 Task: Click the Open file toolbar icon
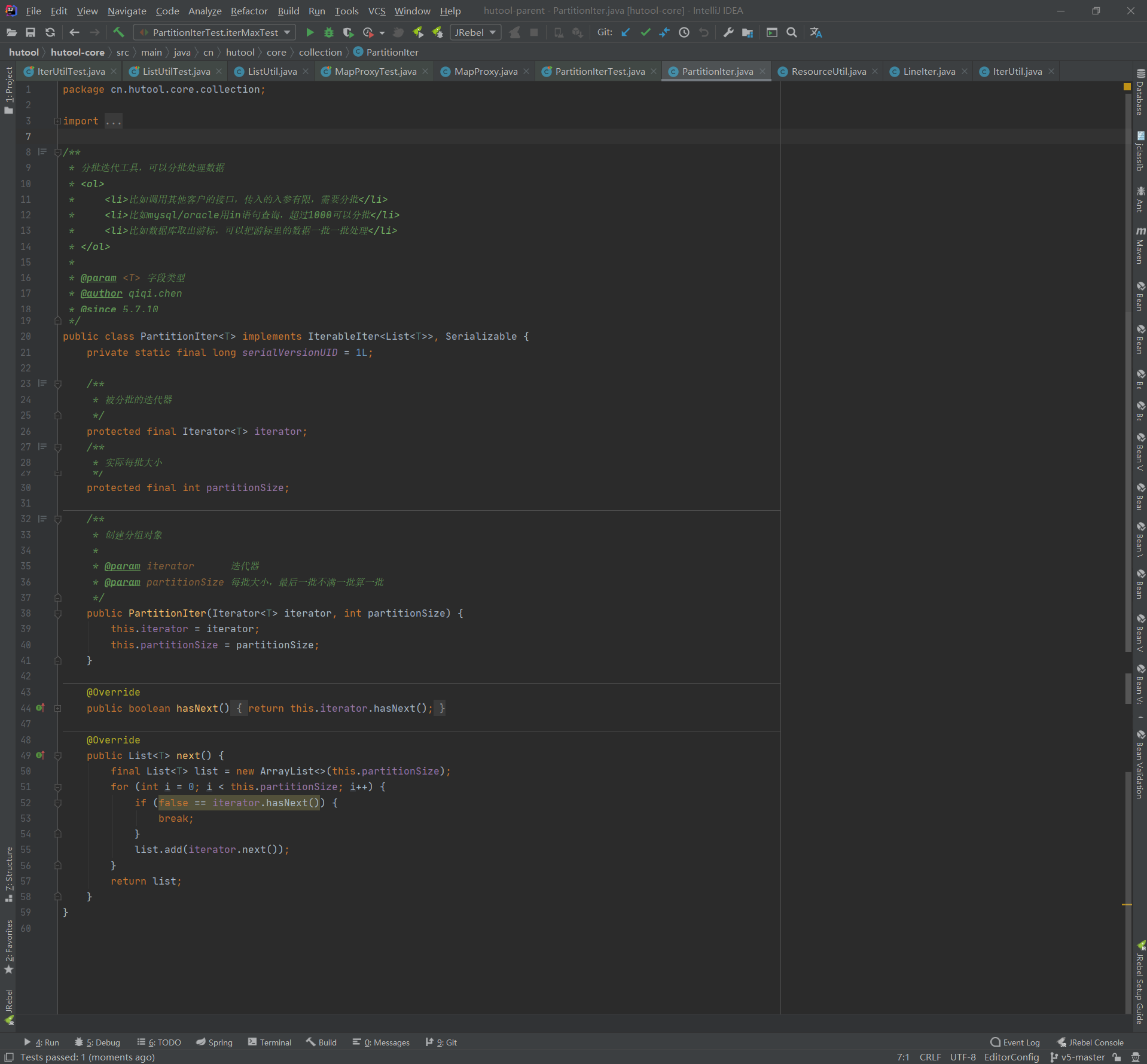(11, 32)
